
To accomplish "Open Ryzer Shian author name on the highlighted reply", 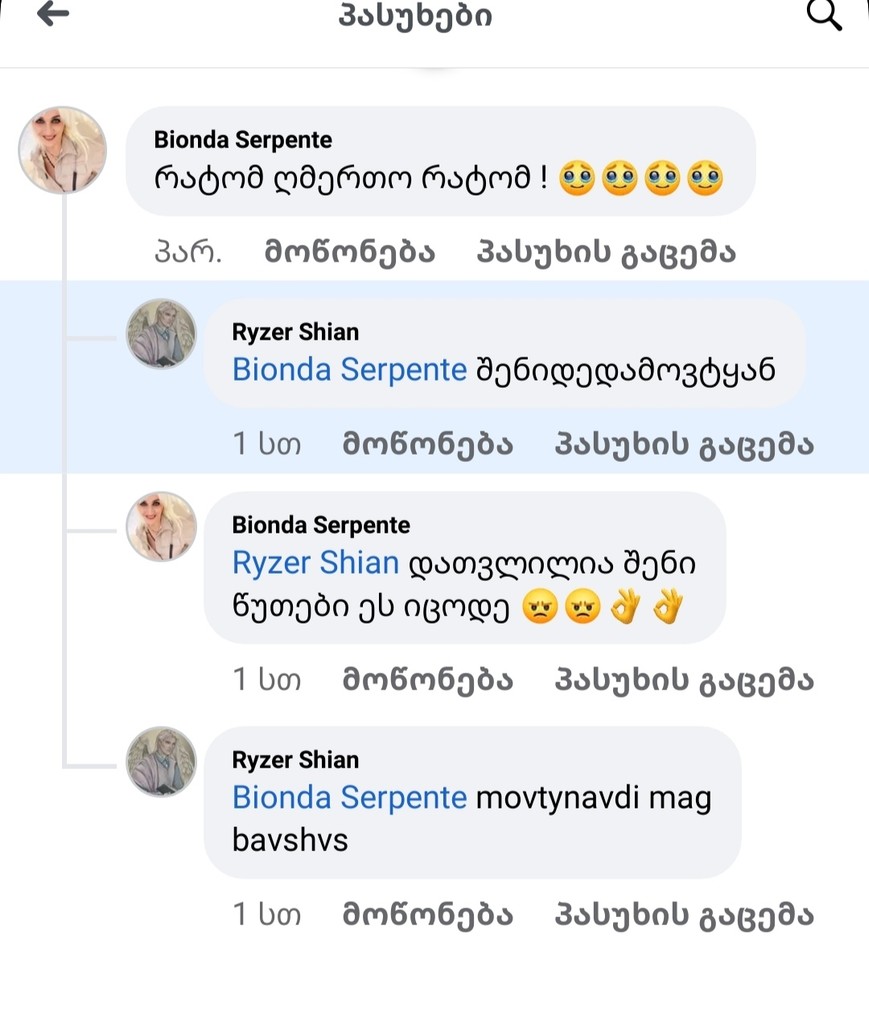I will click(x=295, y=332).
